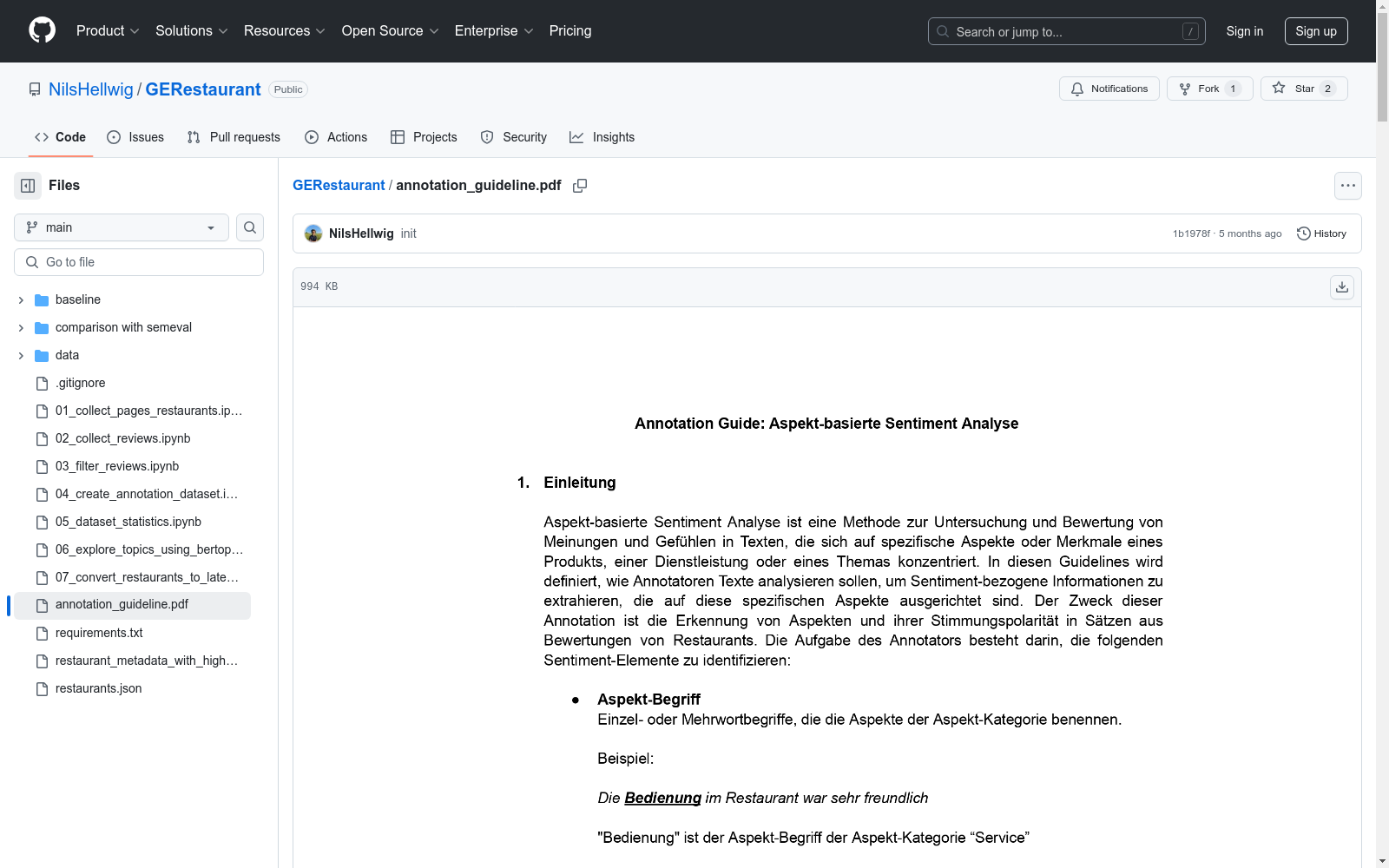This screenshot has height=868, width=1389.
Task: Click the GERestaurant breadcrumb link
Action: click(x=339, y=186)
